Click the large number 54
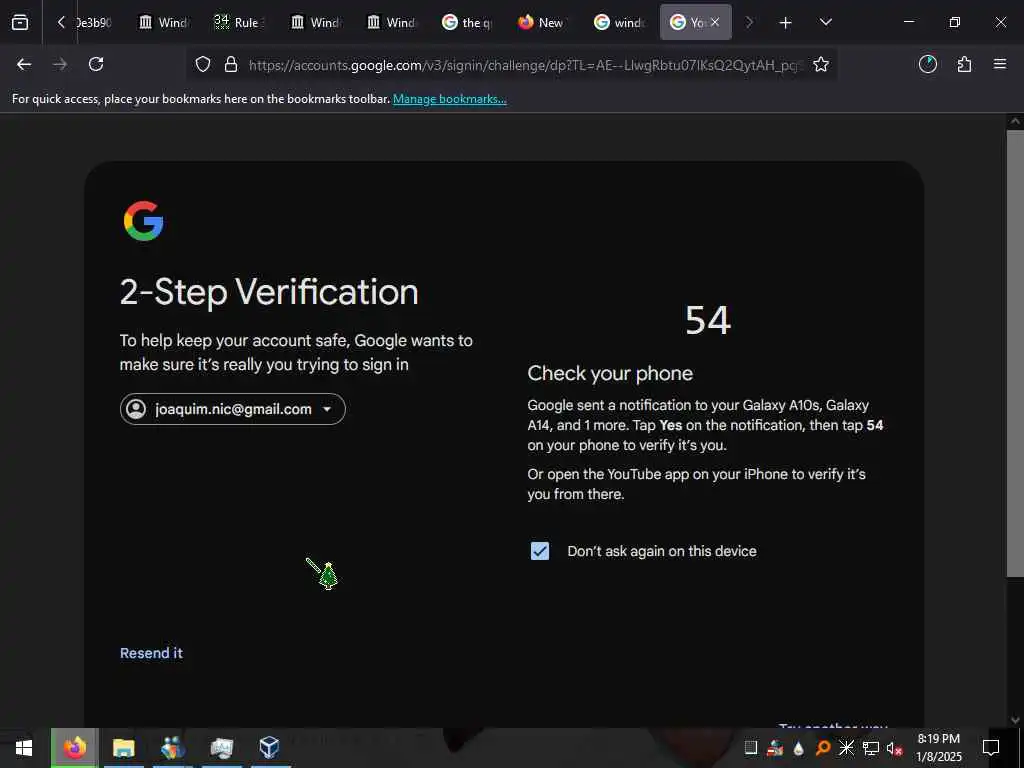1024x768 pixels. pyautogui.click(x=708, y=321)
